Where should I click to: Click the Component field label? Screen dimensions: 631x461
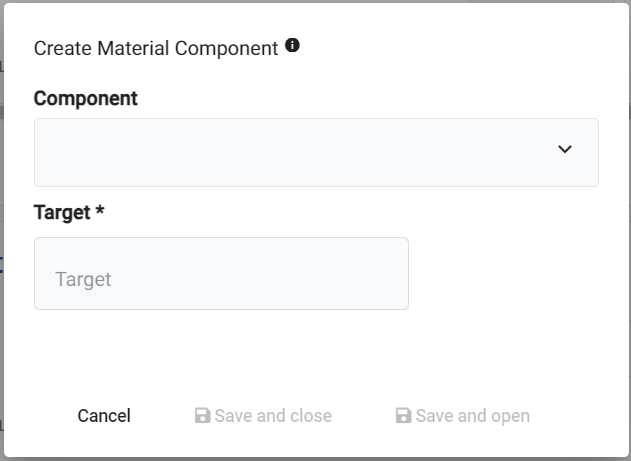pyautogui.click(x=86, y=98)
